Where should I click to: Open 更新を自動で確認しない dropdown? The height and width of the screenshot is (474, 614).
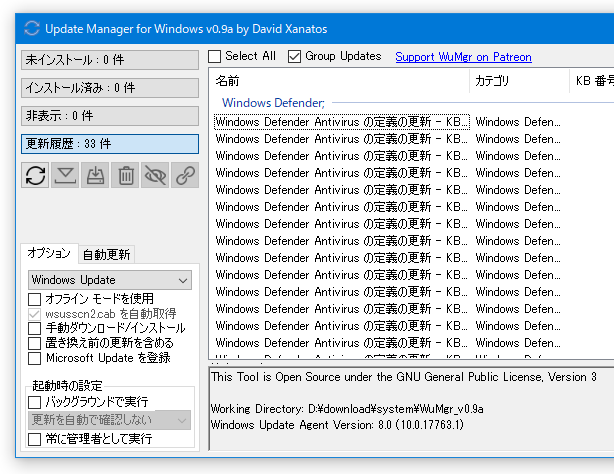pyautogui.click(x=109, y=420)
